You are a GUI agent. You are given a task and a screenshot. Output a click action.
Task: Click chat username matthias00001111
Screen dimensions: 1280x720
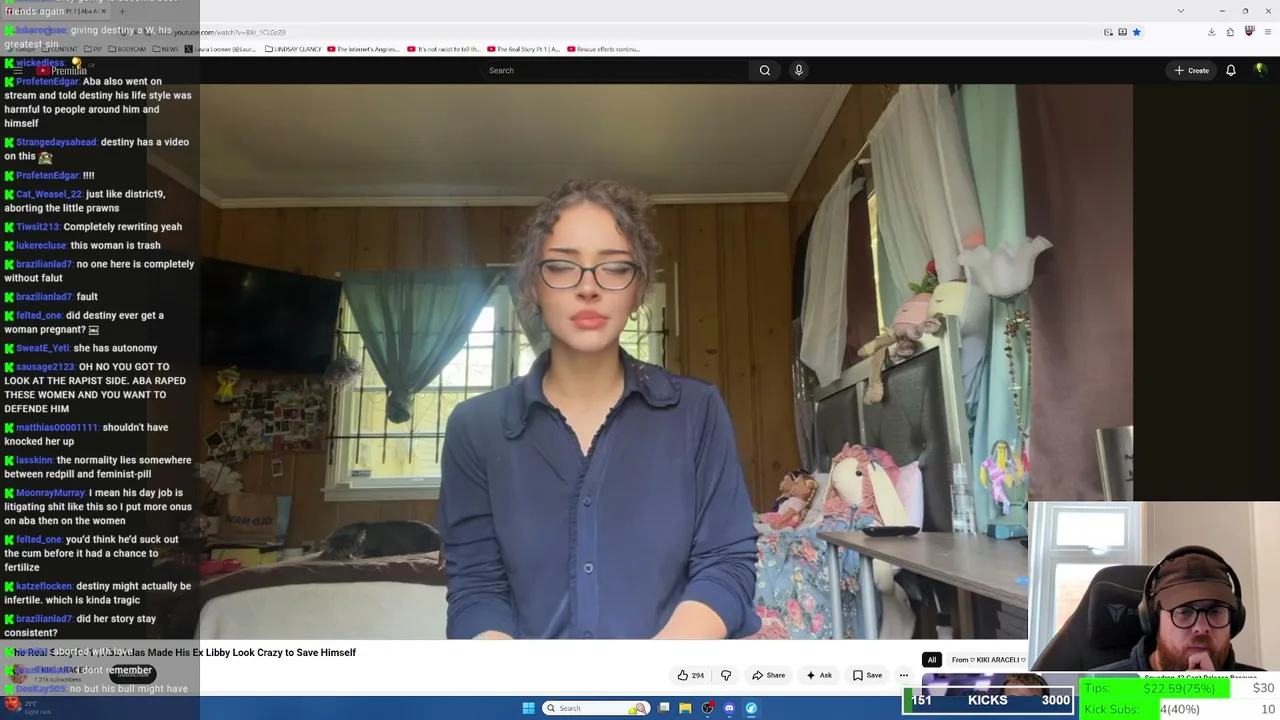(57, 427)
